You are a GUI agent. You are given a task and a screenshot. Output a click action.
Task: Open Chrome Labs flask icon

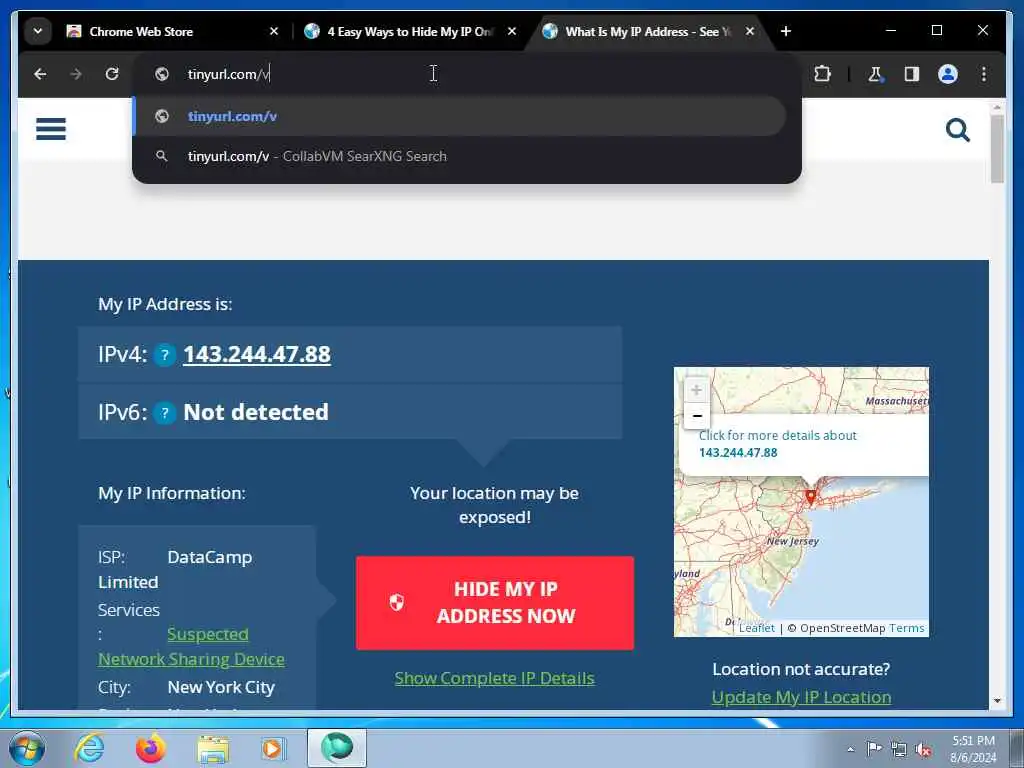tap(875, 74)
